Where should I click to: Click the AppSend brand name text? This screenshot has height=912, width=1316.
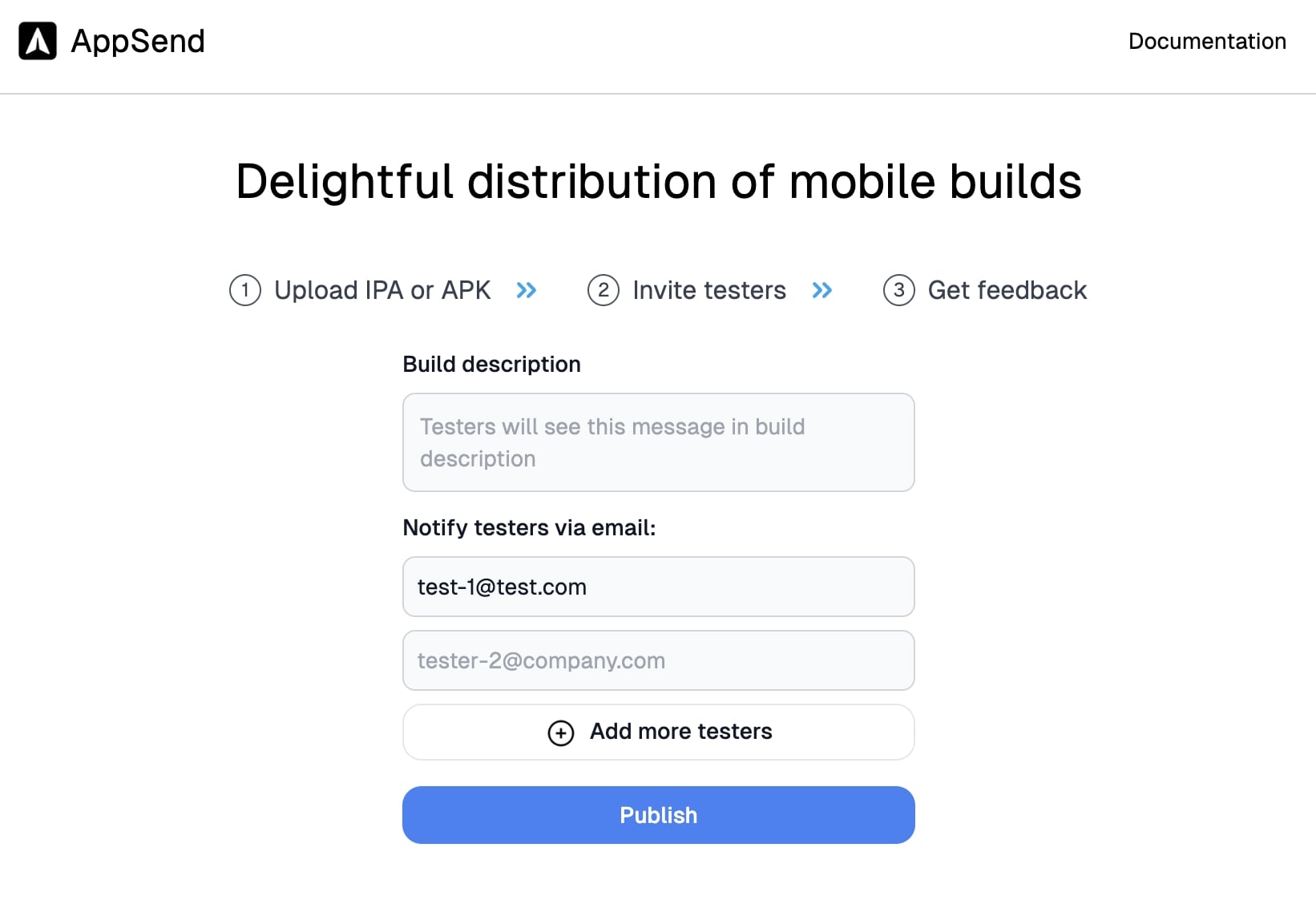click(138, 41)
